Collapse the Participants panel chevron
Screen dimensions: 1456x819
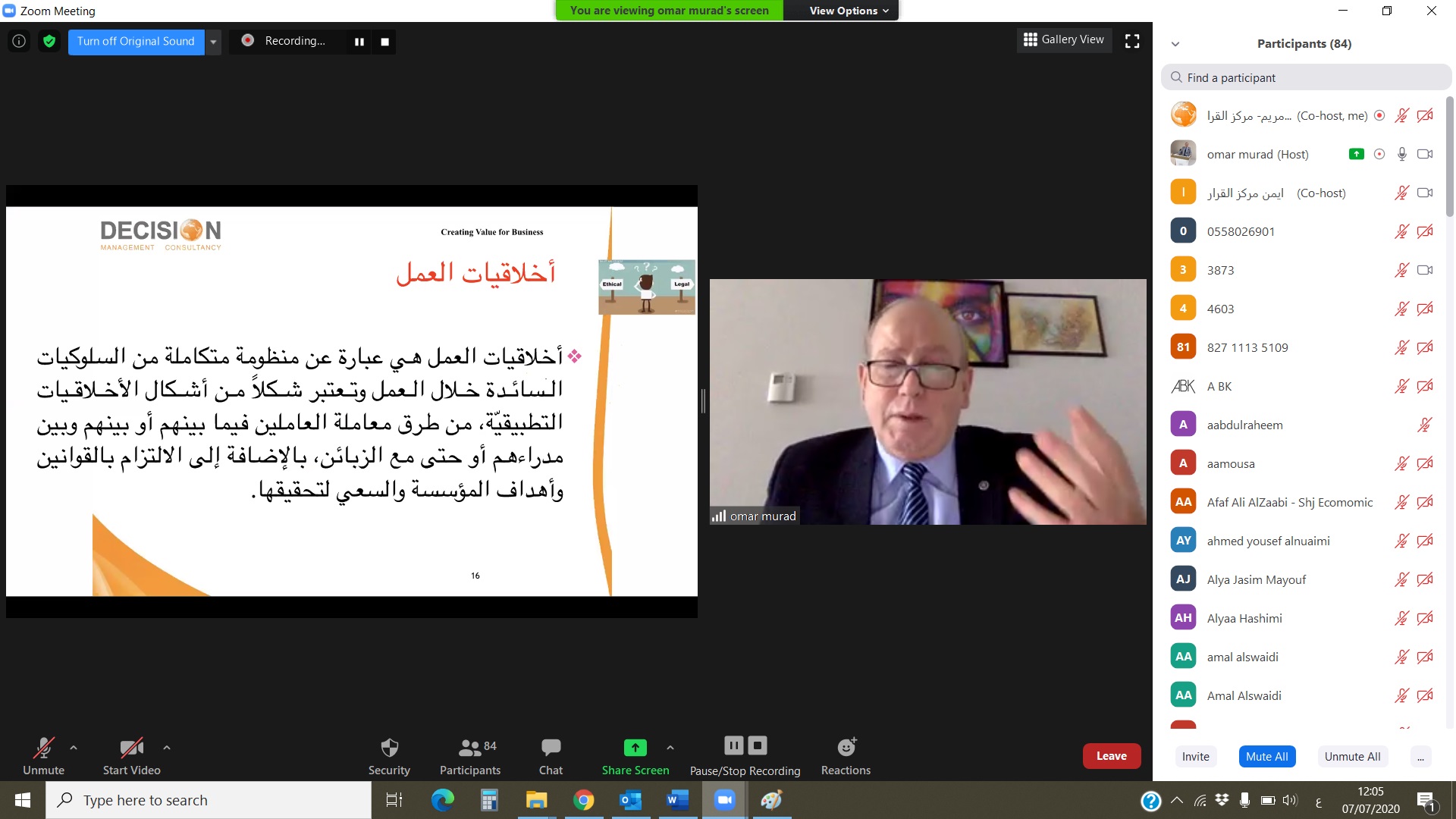click(x=1175, y=44)
